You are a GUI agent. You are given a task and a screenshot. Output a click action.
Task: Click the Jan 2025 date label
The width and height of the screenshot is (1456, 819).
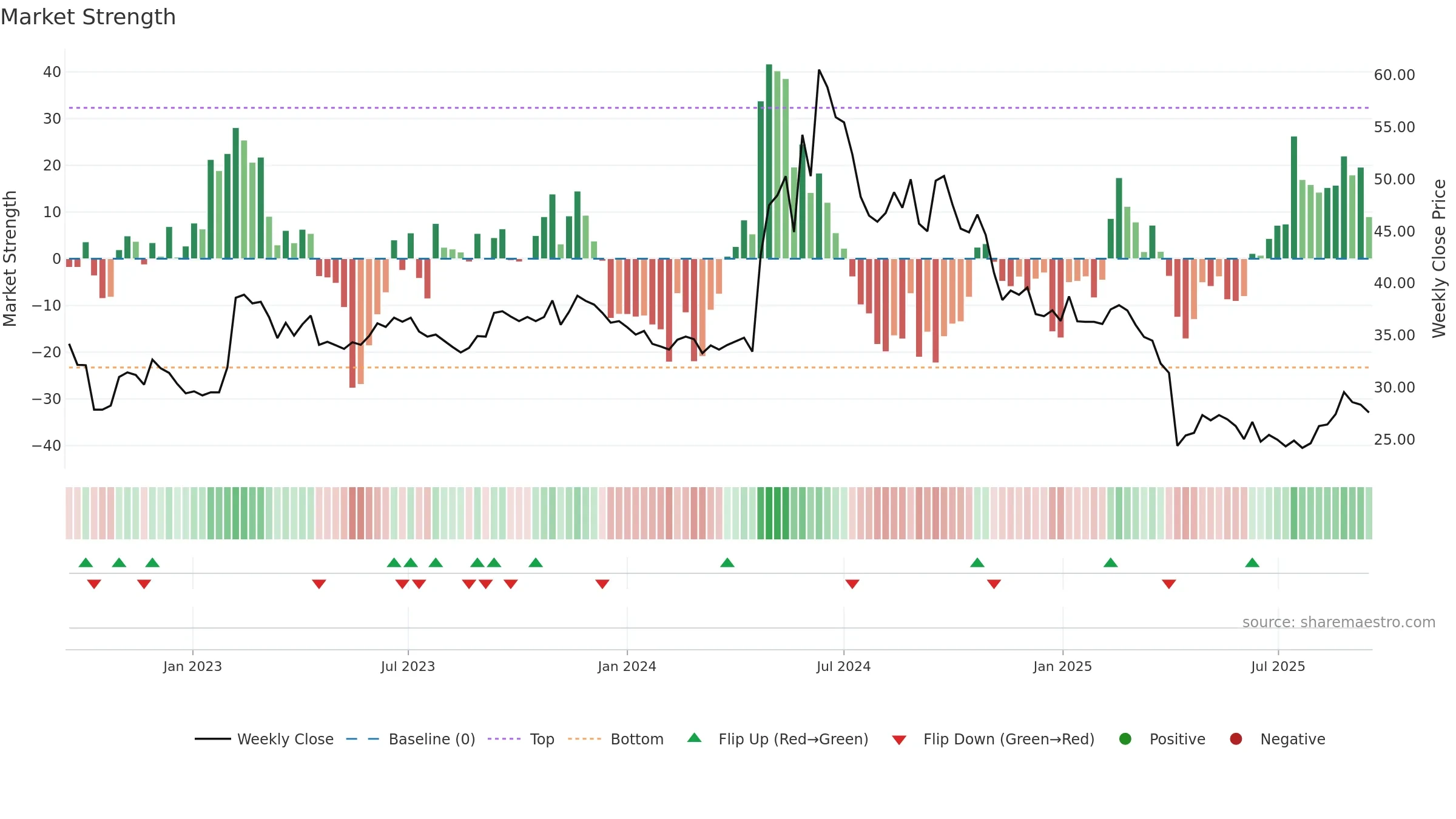[1062, 666]
